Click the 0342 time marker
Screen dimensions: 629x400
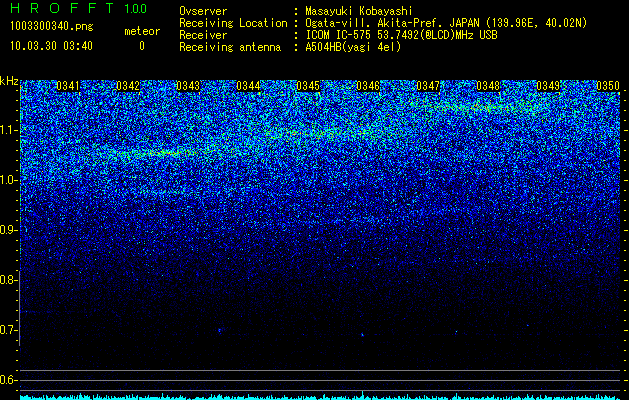(x=128, y=86)
